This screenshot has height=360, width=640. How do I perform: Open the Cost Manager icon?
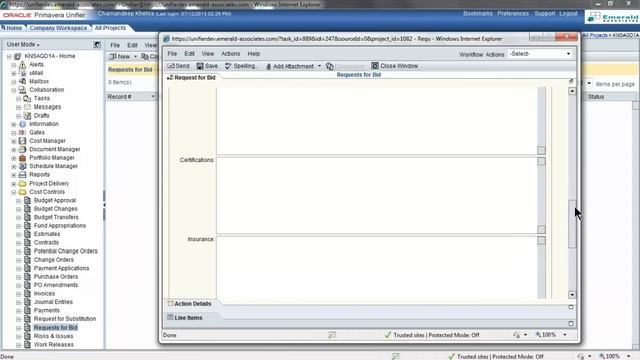[22, 141]
